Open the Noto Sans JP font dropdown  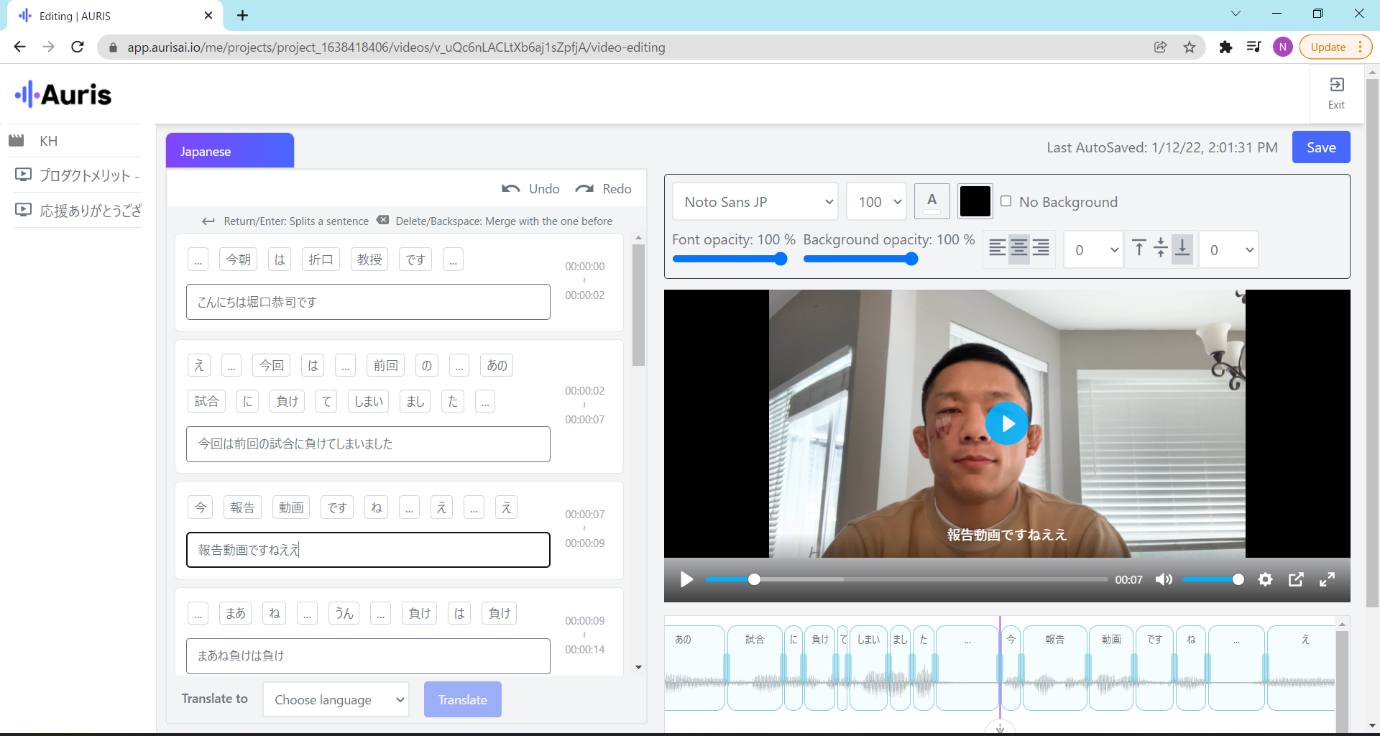click(x=755, y=201)
